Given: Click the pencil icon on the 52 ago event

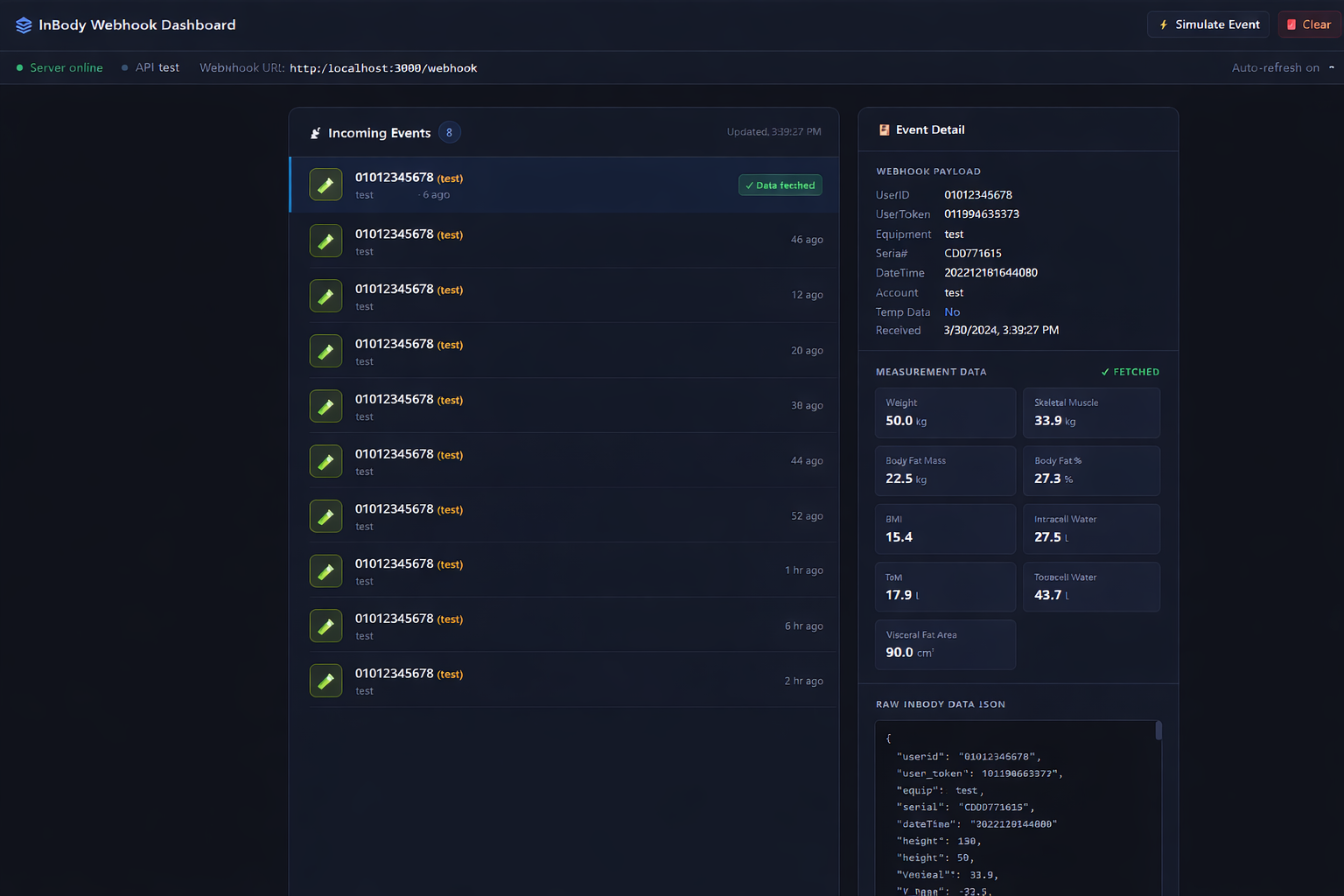Looking at the screenshot, I should click(325, 516).
